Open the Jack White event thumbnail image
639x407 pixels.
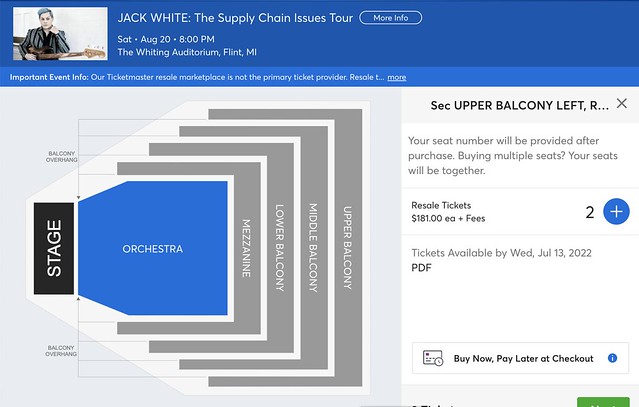(60, 33)
